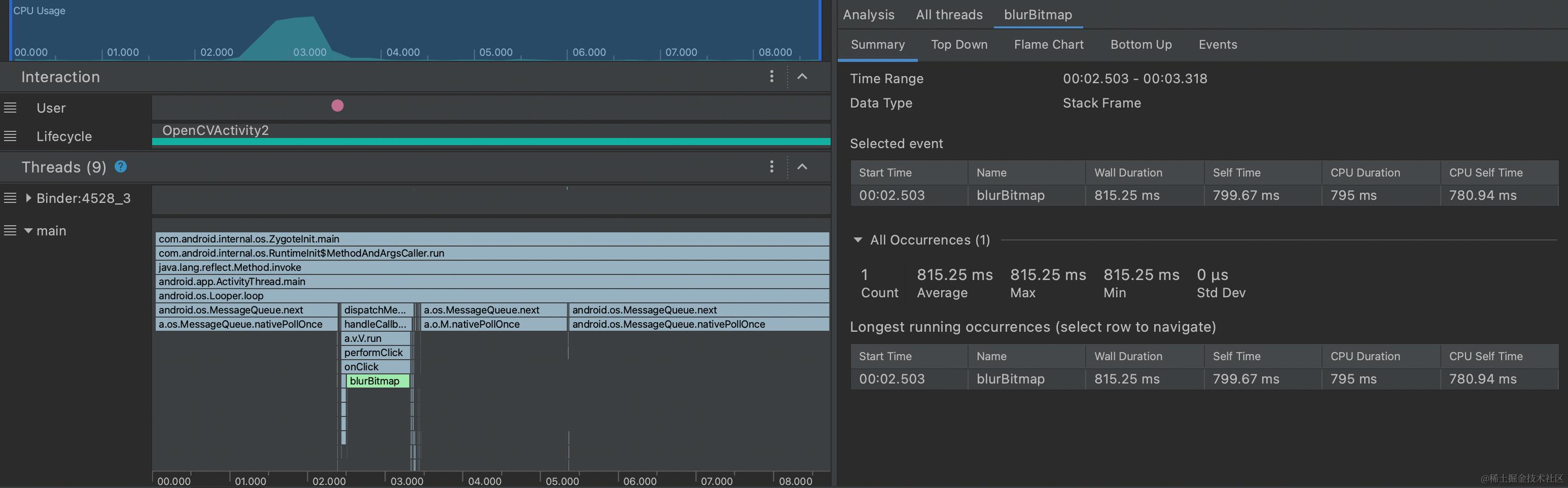
Task: Collapse the Interaction section with chevron
Action: coord(802,76)
